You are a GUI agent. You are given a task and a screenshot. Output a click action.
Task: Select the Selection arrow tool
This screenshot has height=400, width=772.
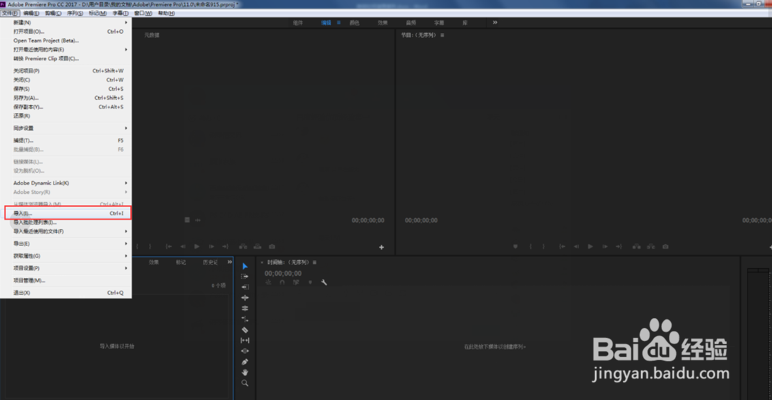tap(245, 266)
